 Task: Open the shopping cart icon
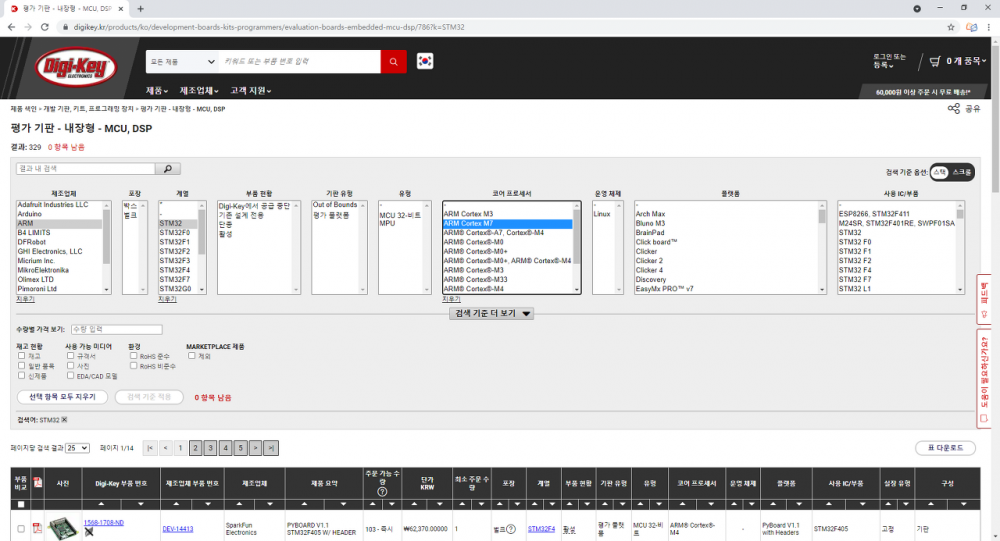(935, 62)
